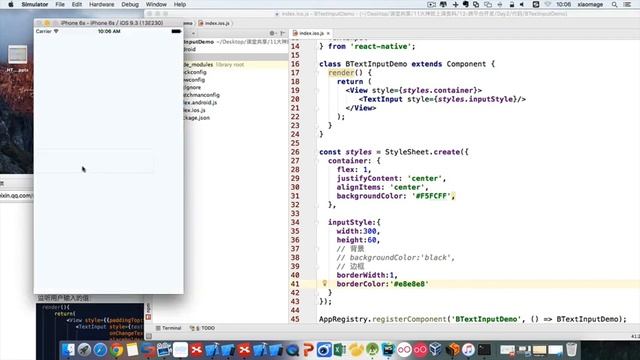Open VirtualBox from the Dock
640x360 pixels.
436,350
